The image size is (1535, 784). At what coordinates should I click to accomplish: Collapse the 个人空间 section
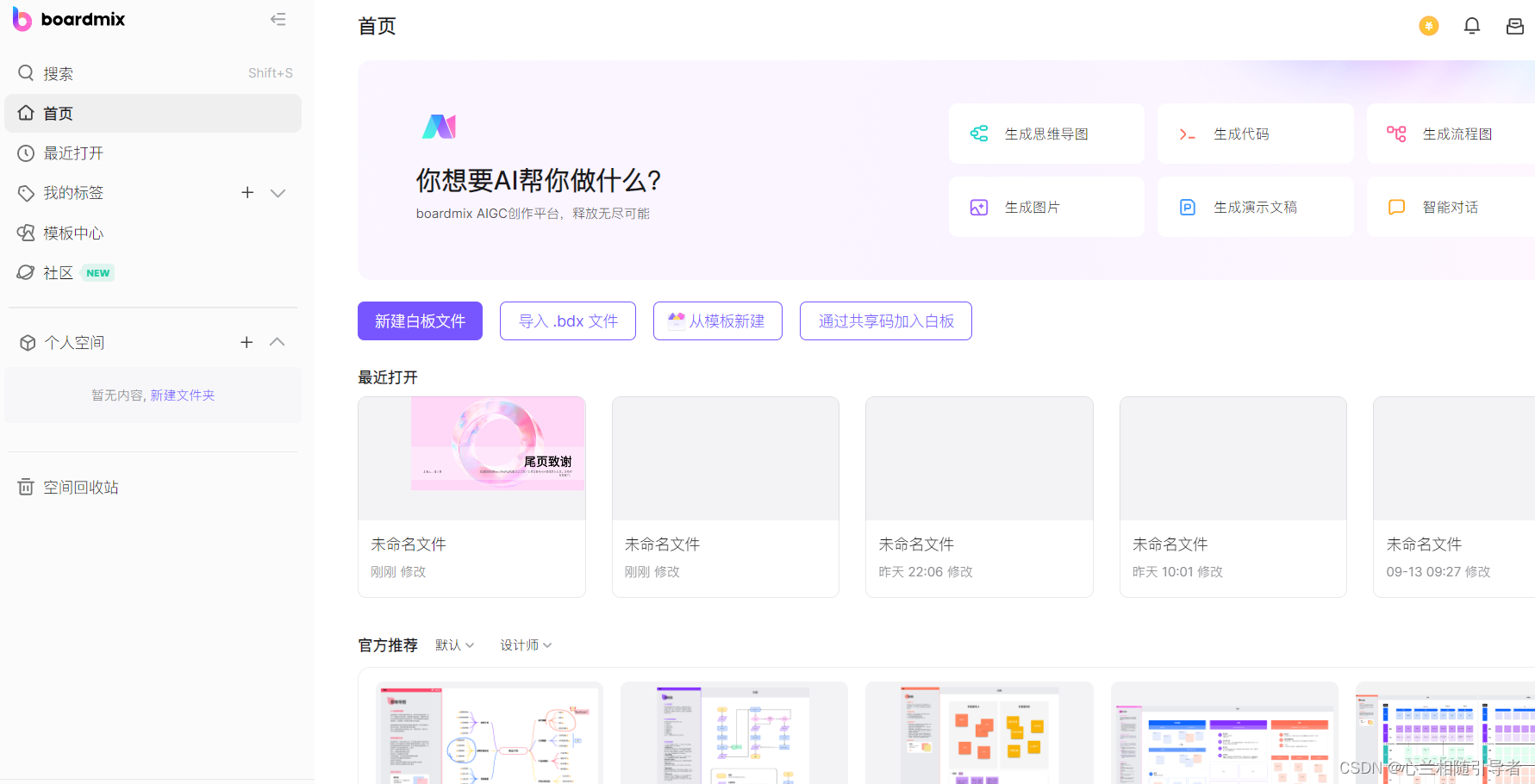277,342
